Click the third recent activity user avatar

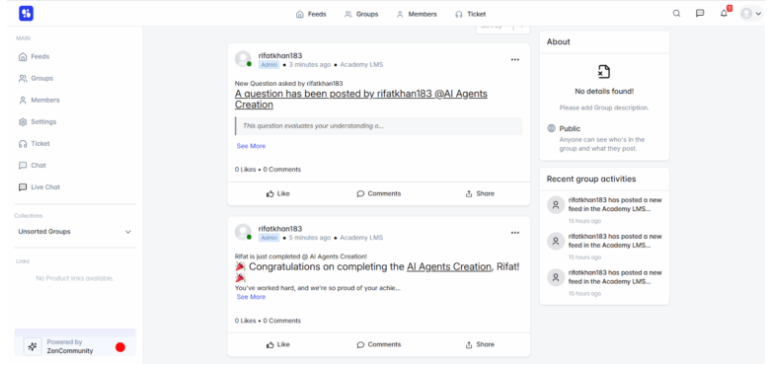point(556,277)
